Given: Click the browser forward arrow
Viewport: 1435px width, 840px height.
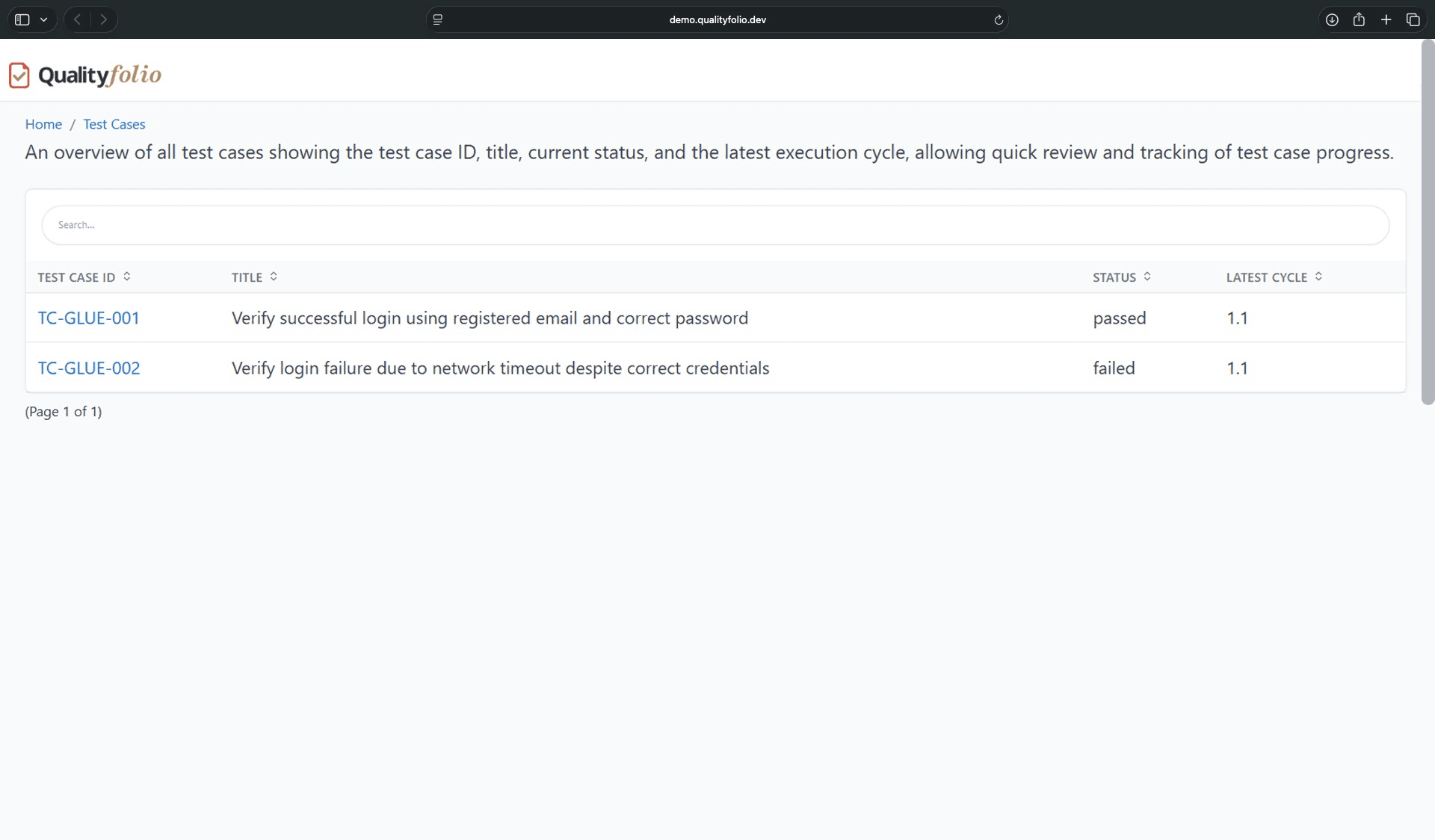Looking at the screenshot, I should pyautogui.click(x=104, y=19).
